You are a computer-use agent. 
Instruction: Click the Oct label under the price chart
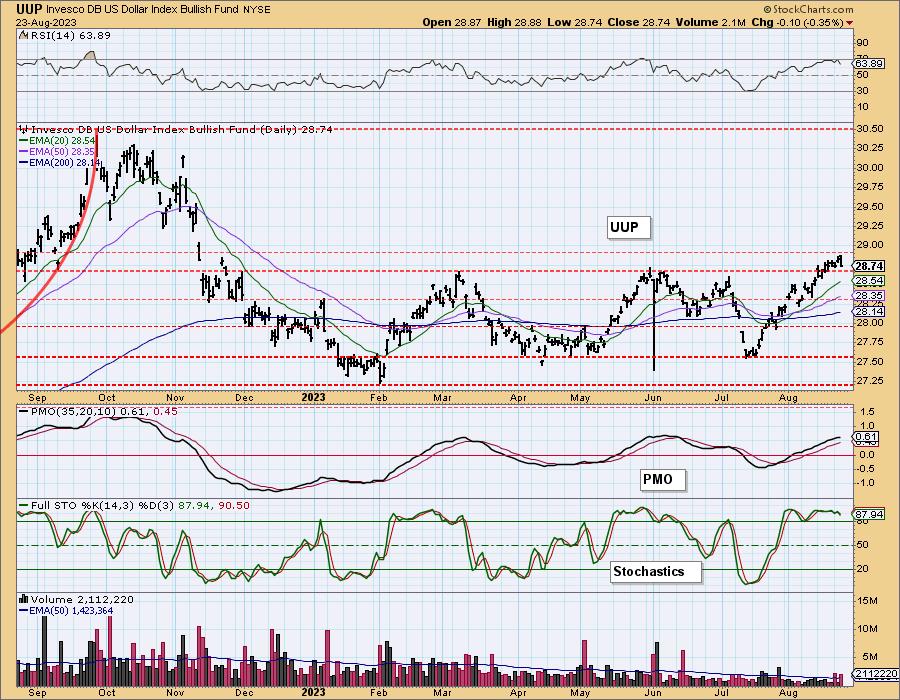point(106,398)
